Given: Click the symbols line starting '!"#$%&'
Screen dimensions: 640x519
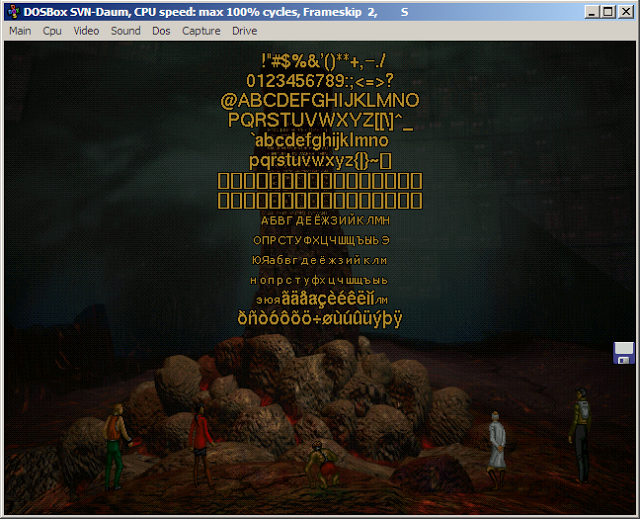Looking at the screenshot, I should 322,61.
